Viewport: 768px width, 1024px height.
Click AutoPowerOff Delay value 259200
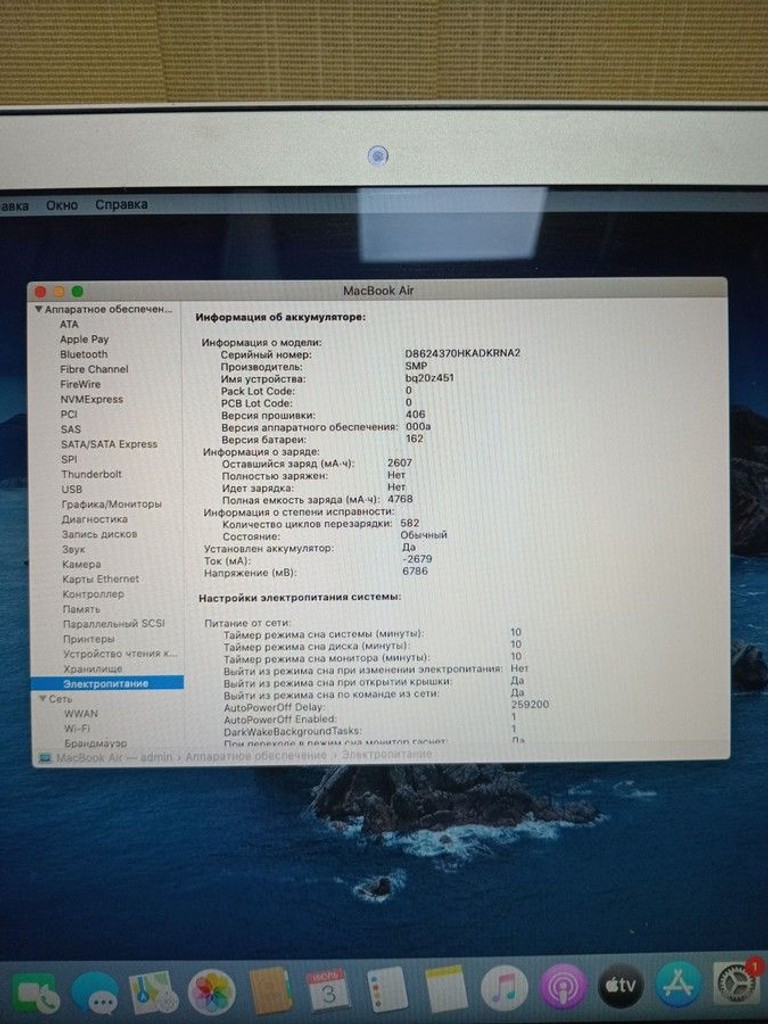(x=530, y=705)
